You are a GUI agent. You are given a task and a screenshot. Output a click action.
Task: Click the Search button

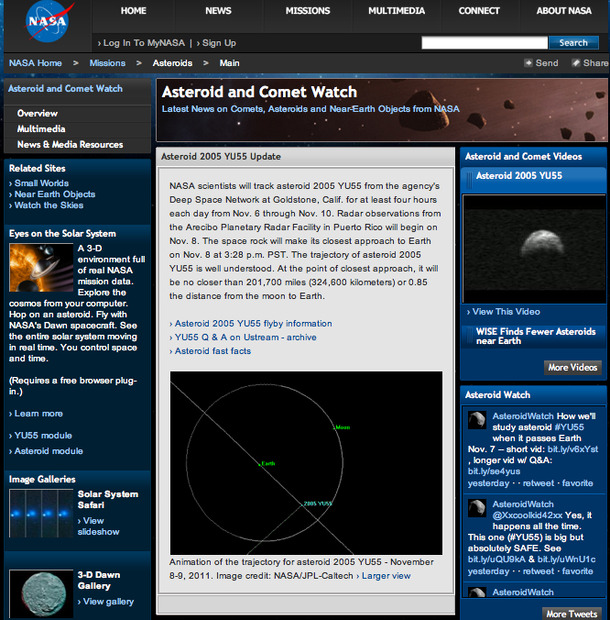pos(573,43)
